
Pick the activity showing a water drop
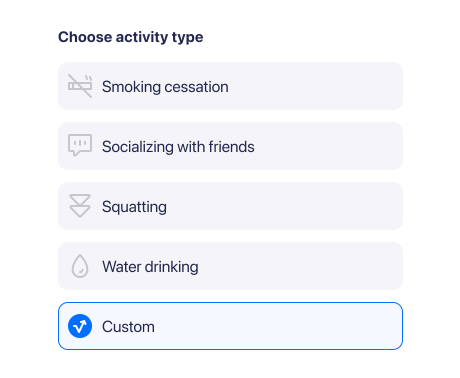230,266
